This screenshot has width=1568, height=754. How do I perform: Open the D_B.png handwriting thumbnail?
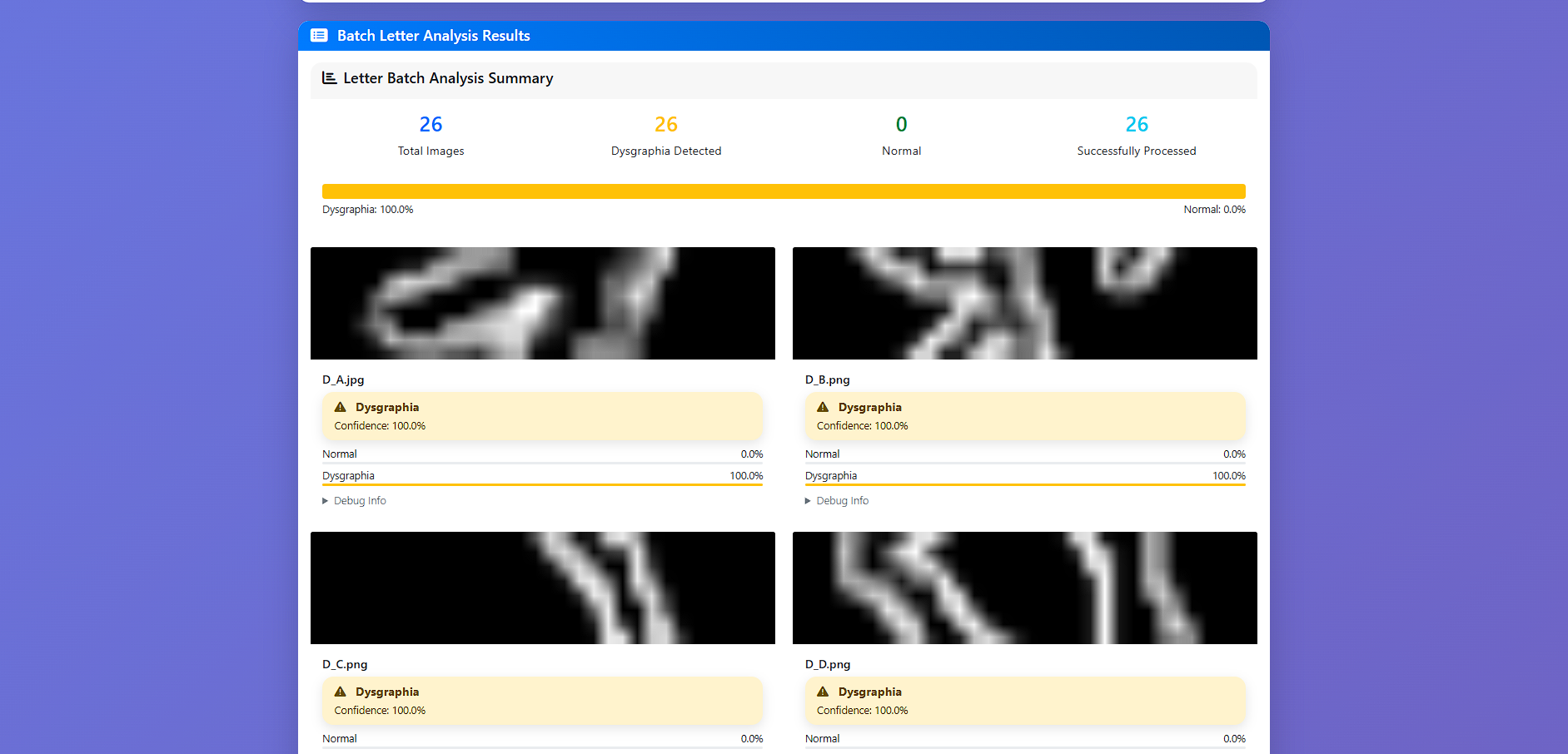1025,303
